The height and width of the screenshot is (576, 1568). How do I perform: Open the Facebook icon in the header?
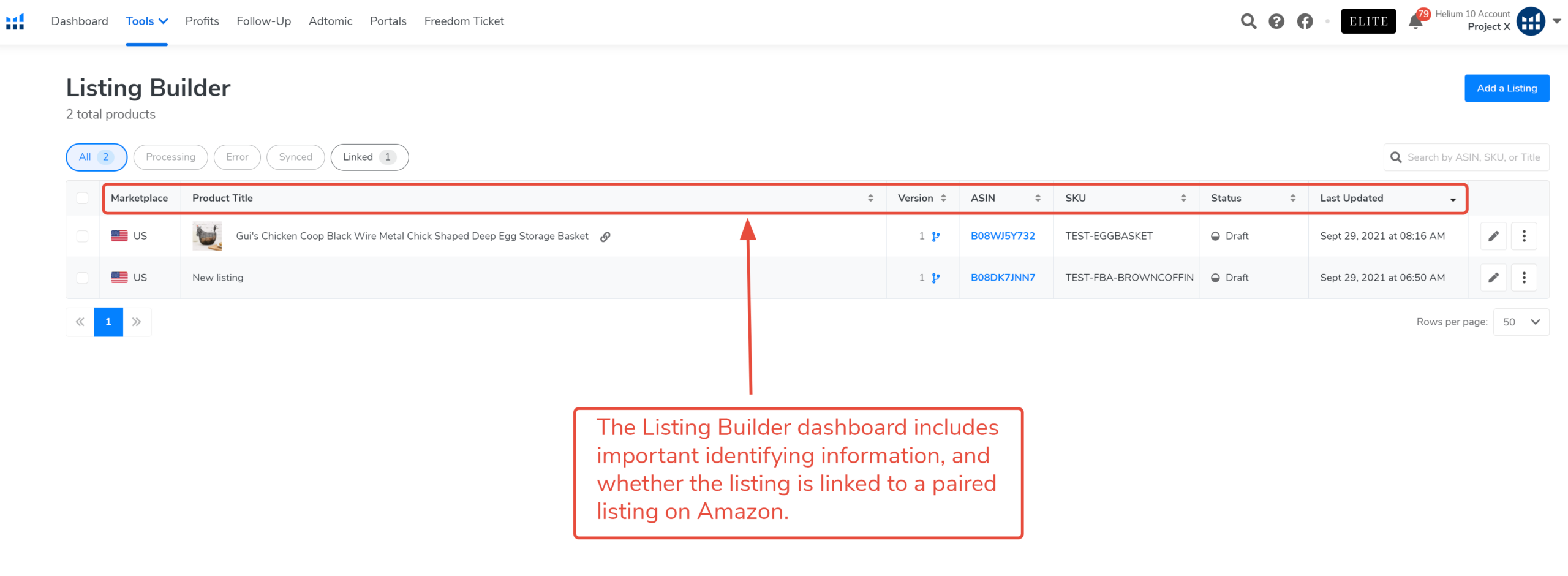[x=1305, y=21]
